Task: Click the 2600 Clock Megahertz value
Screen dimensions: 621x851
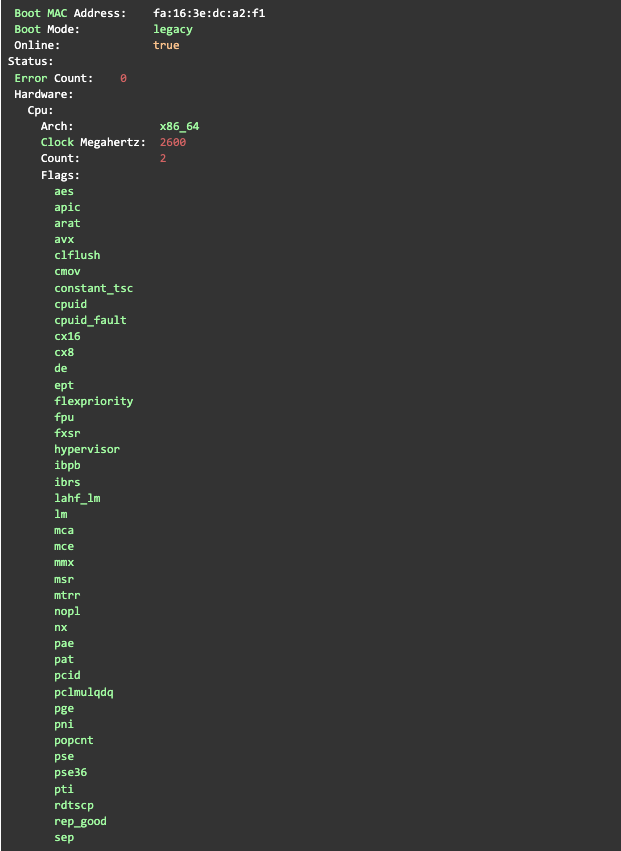Action: (x=173, y=142)
